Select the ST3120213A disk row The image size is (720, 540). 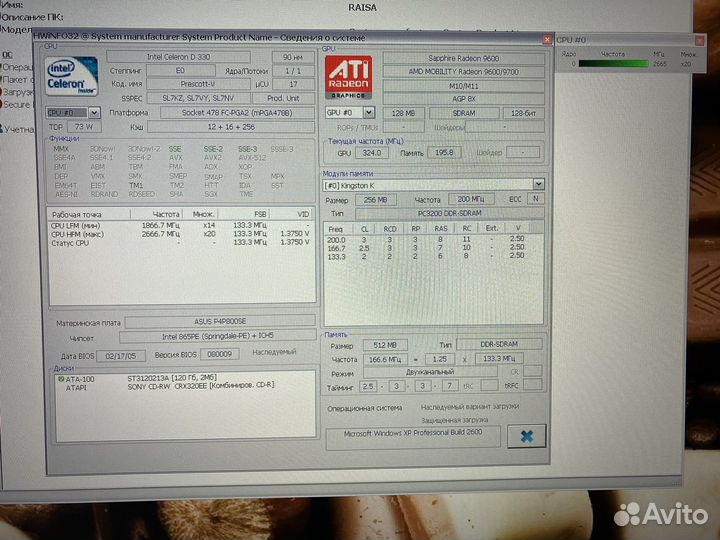pyautogui.click(x=185, y=378)
